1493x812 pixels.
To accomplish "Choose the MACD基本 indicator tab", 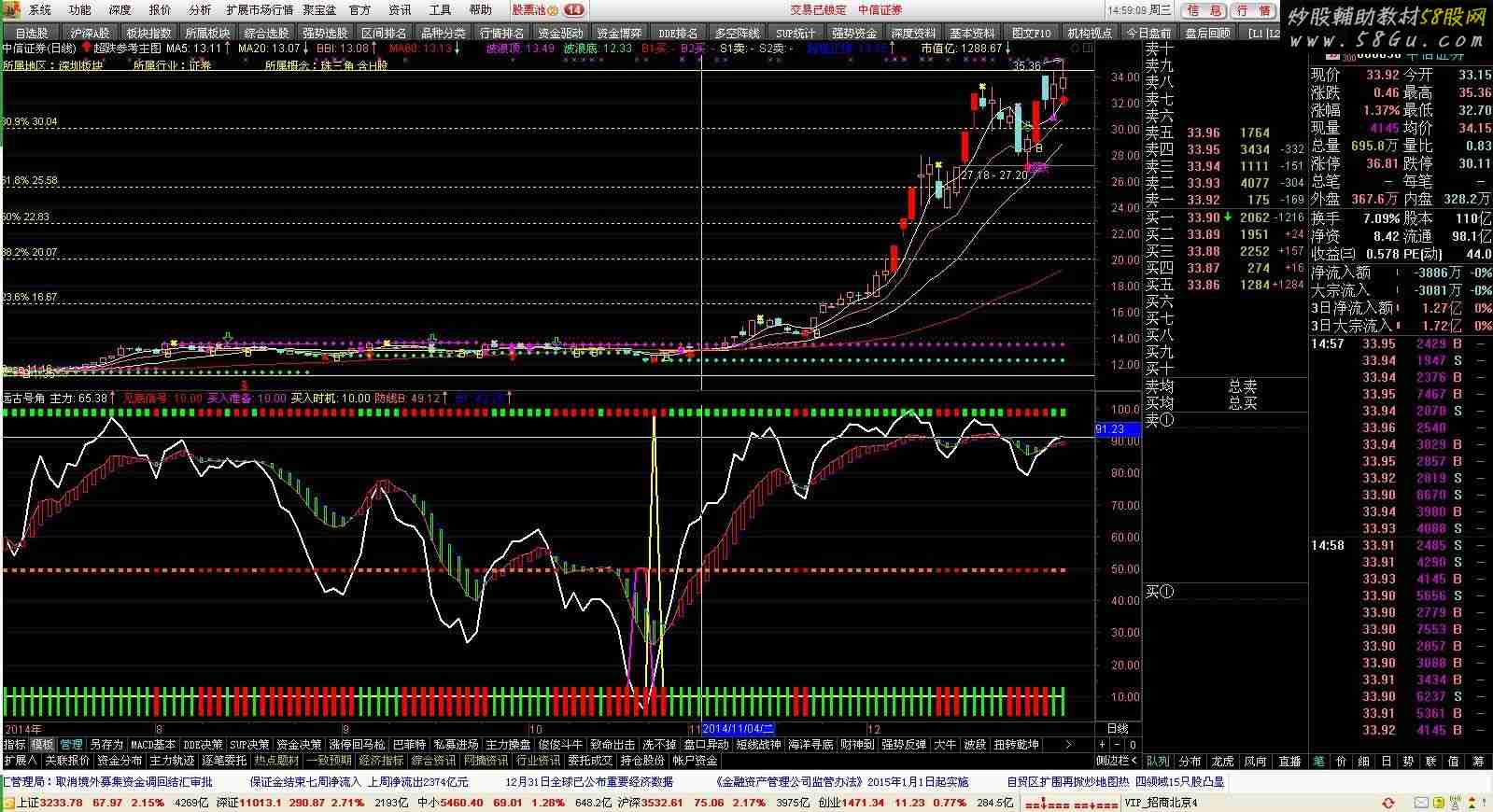I will point(153,745).
